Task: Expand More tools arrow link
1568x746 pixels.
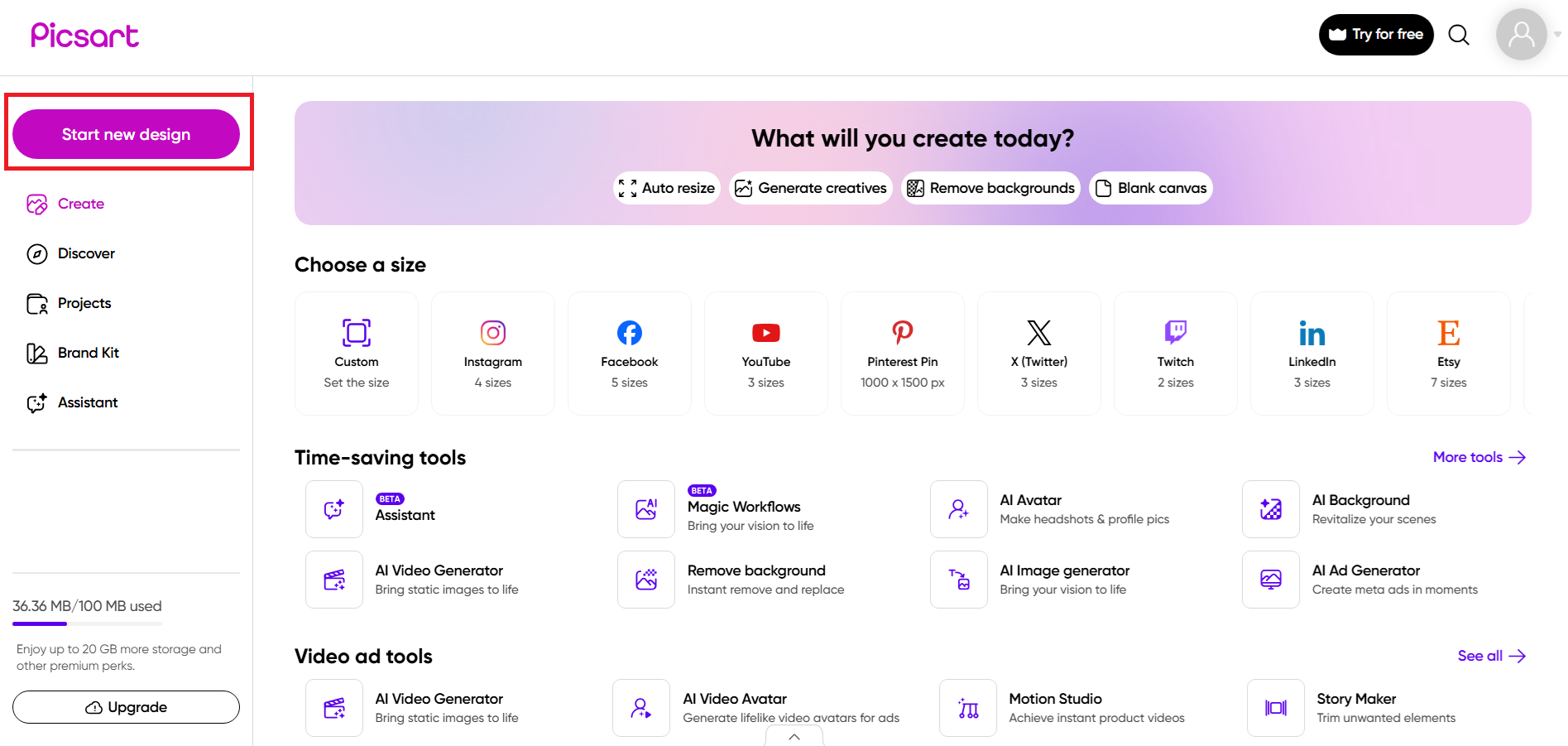Action: pyautogui.click(x=1479, y=457)
